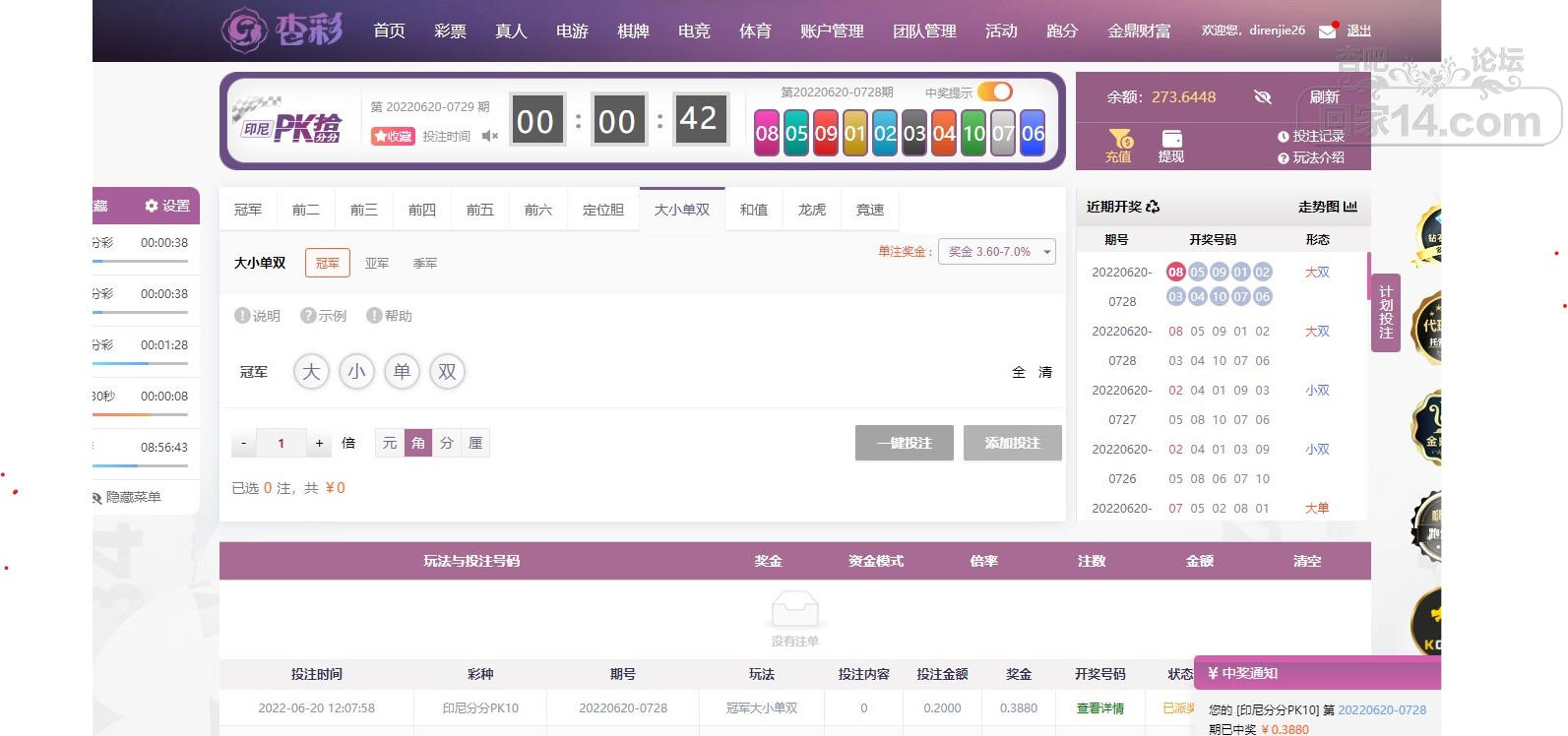1568x736 pixels.
Task: Click 退出 to log out
Action: click(x=1359, y=31)
